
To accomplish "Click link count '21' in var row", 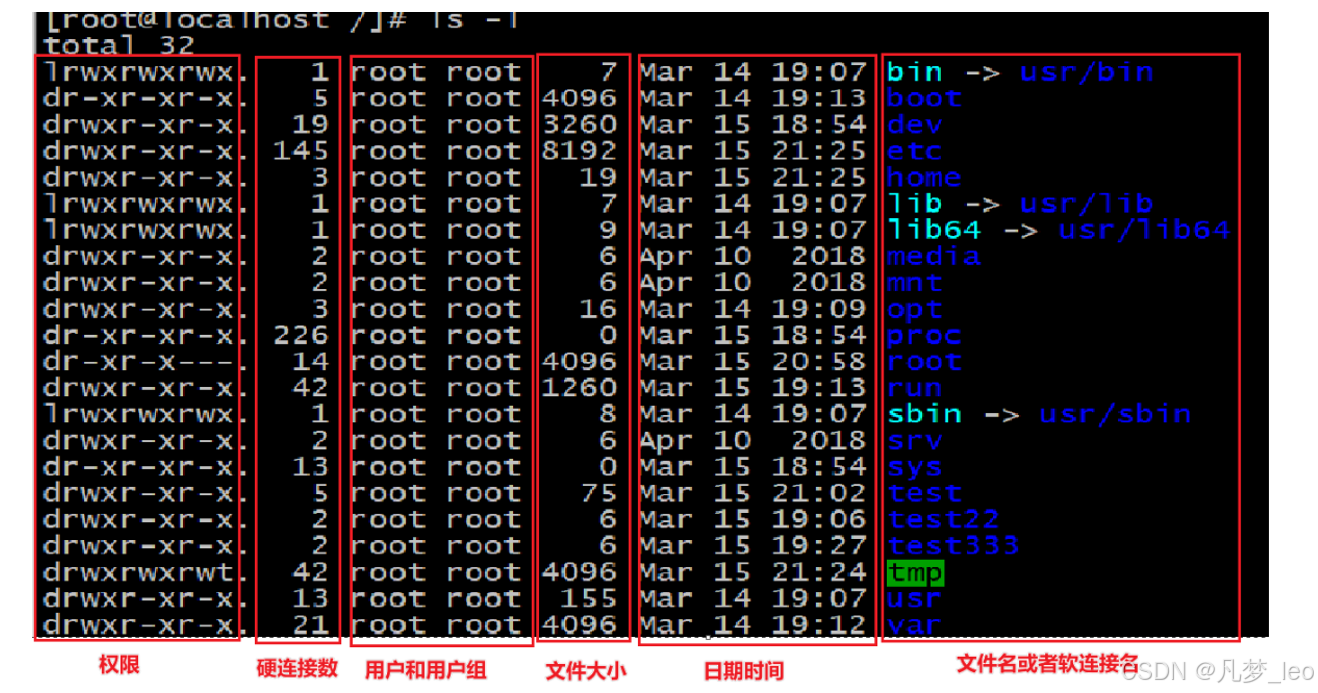I will (310, 624).
